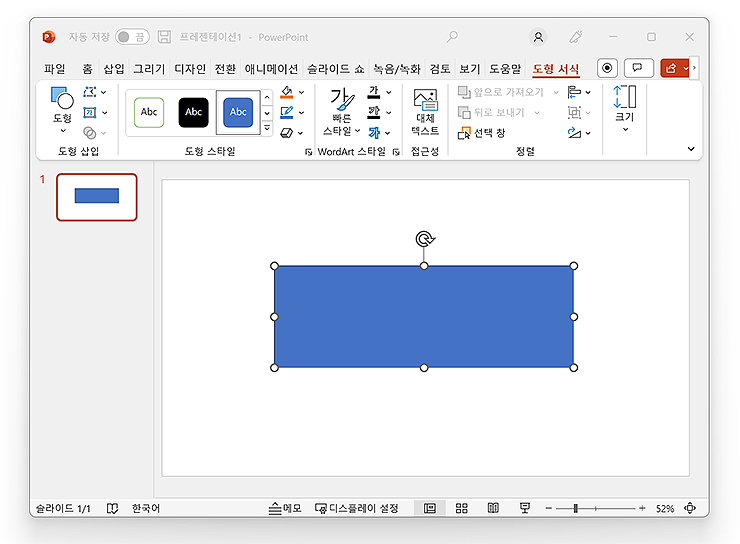The height and width of the screenshot is (544, 740).
Task: Click the Text Effects blue 가 icon
Action: pyautogui.click(x=374, y=133)
